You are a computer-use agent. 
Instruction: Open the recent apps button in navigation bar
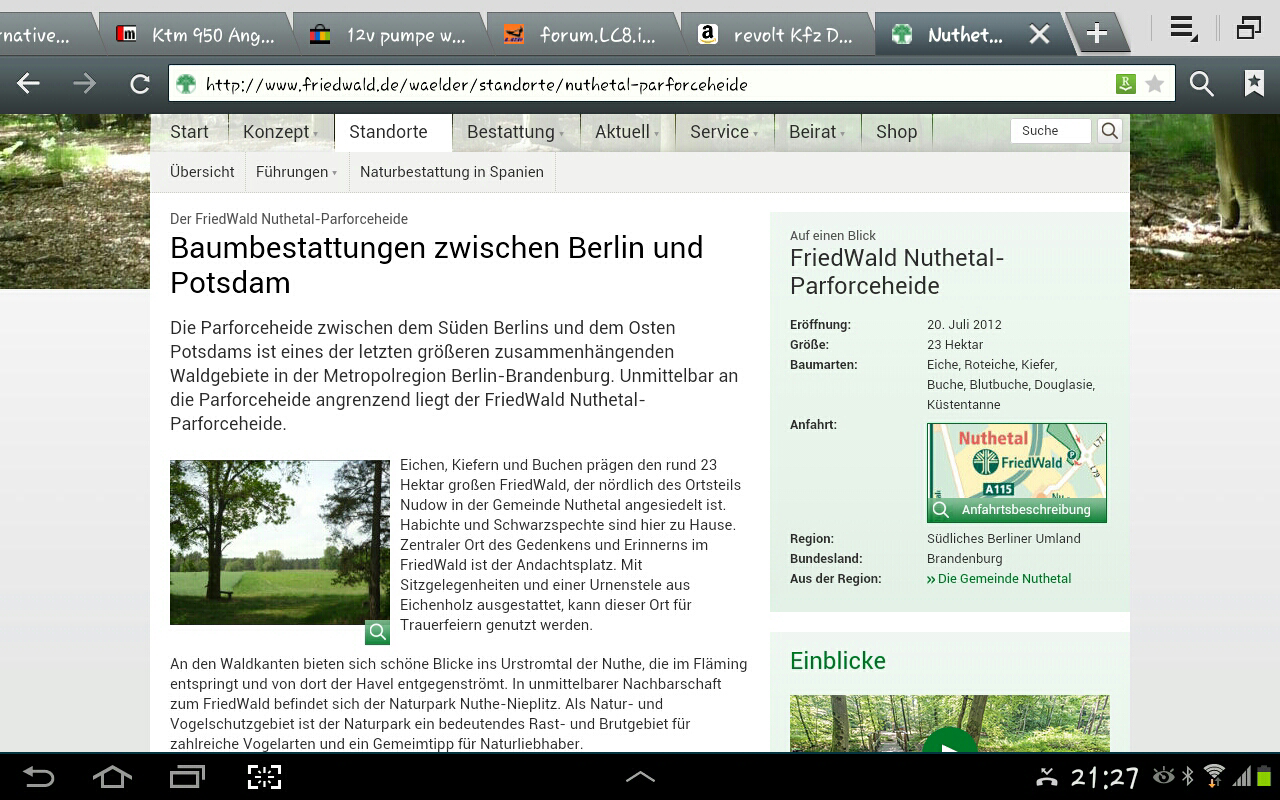point(187,777)
